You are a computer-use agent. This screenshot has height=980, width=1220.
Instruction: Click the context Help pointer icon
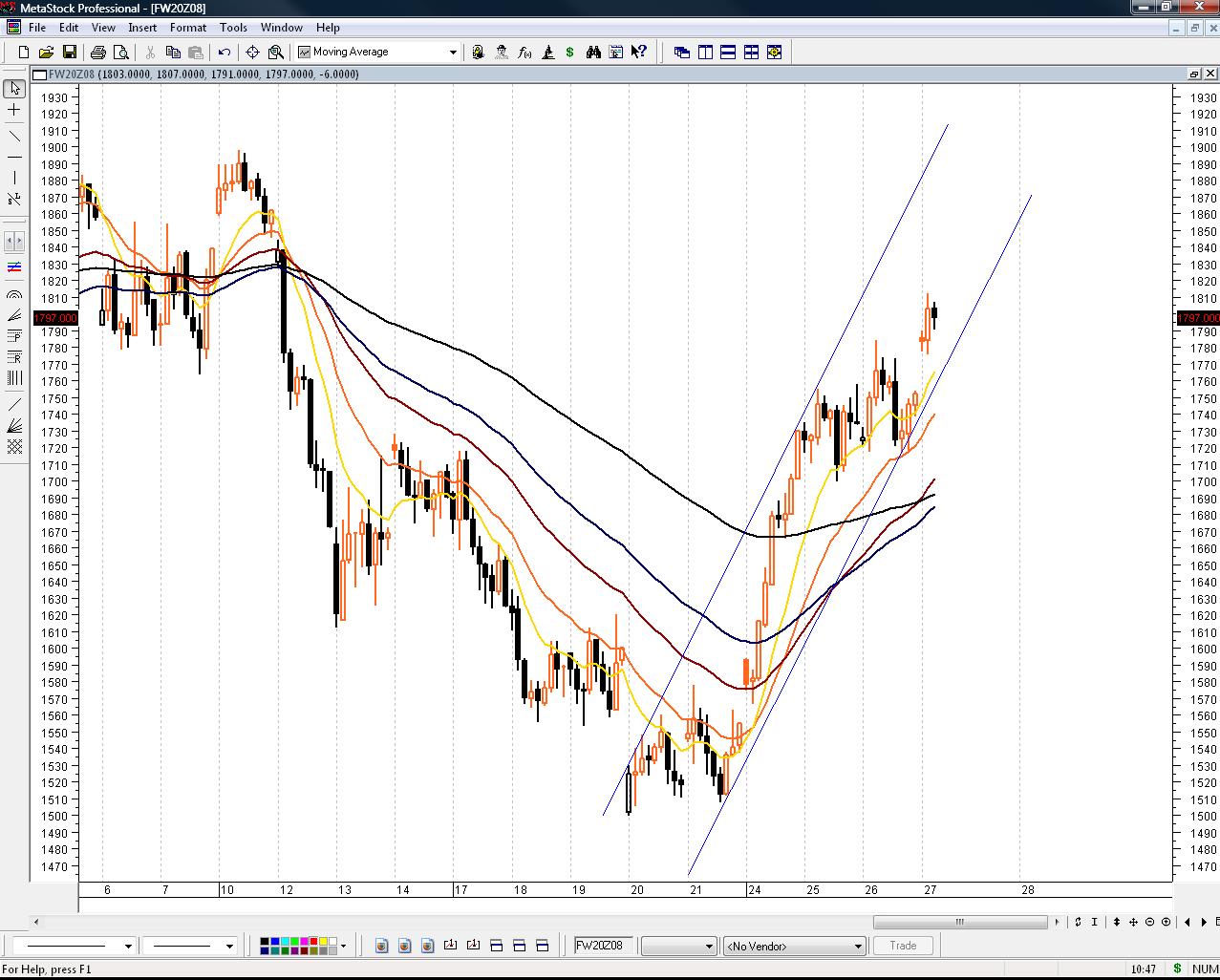pos(639,53)
